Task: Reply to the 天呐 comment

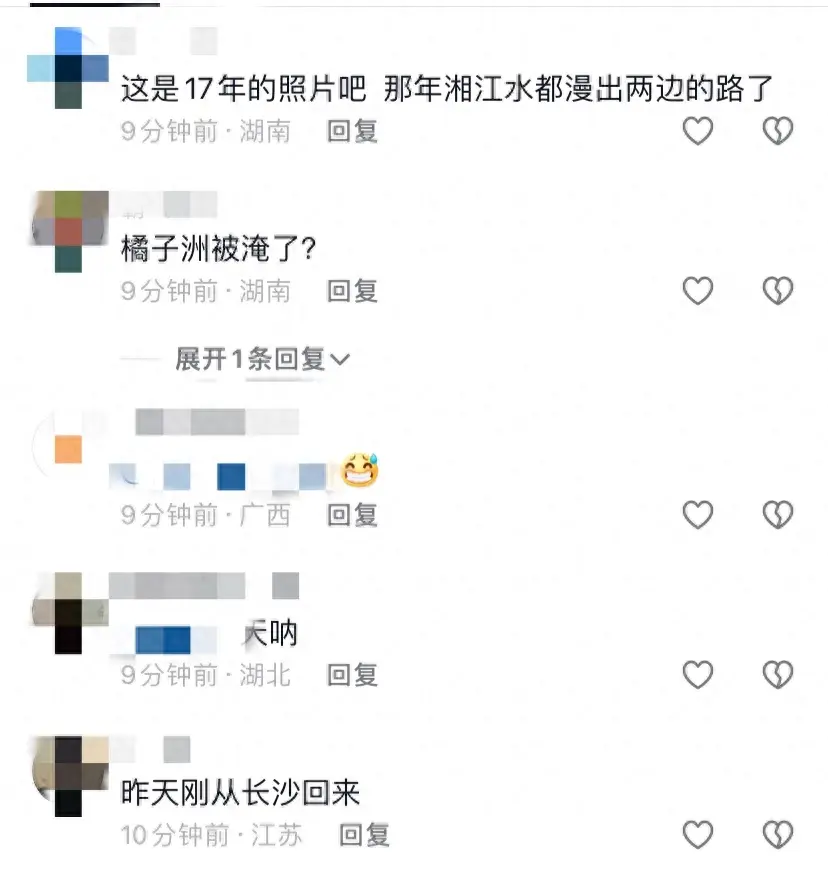Action: 352,675
